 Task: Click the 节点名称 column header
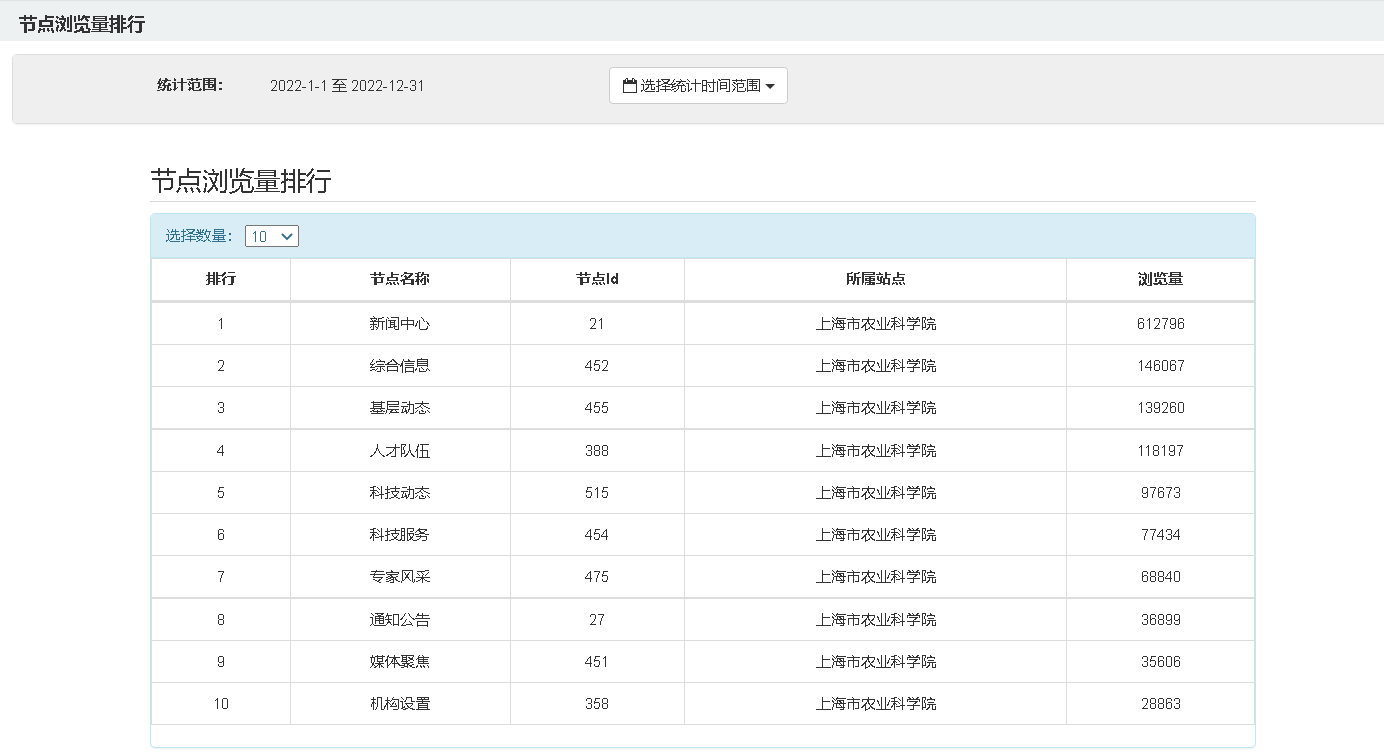400,279
